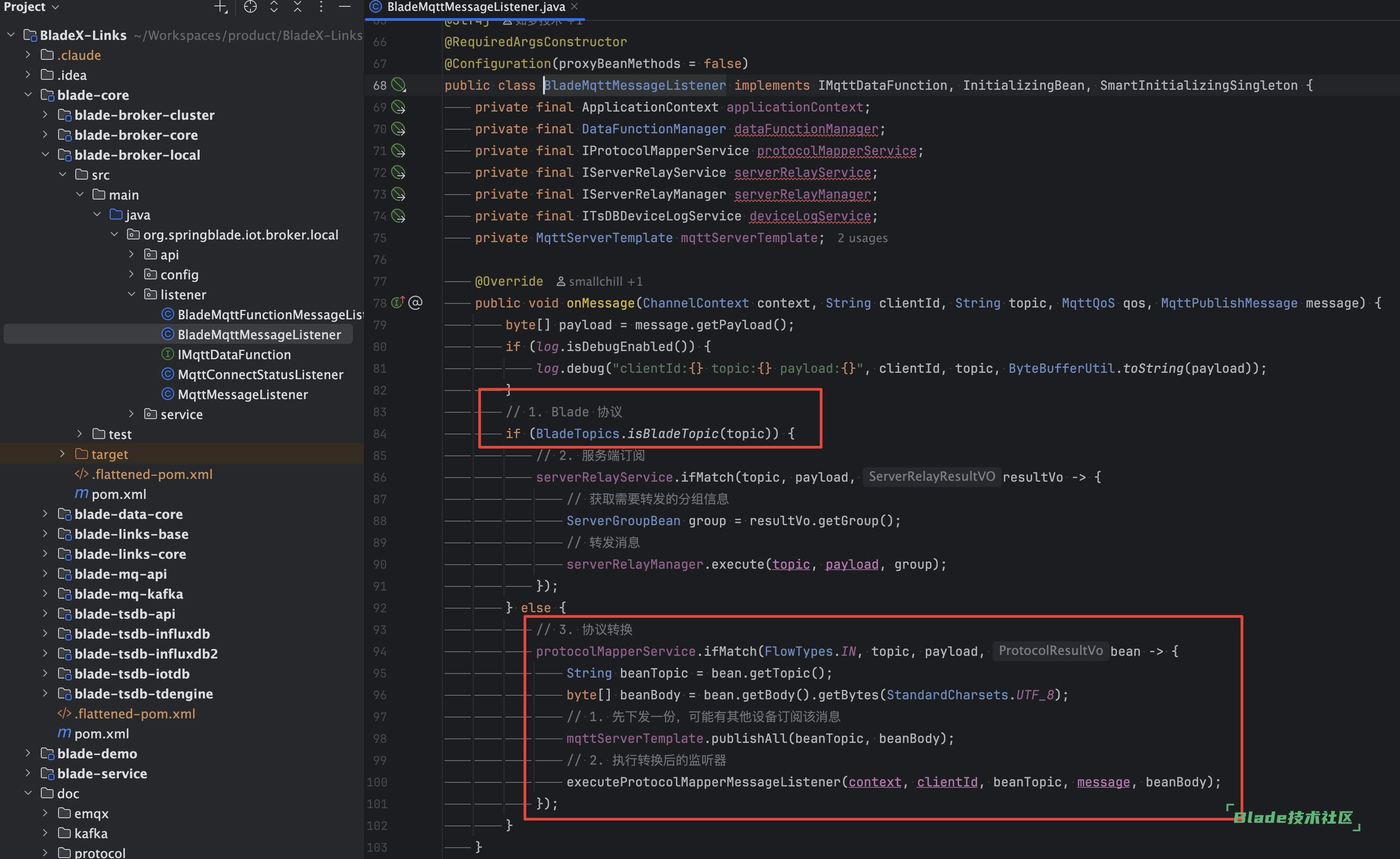Click the '2 usages' inlay hint

click(862, 238)
